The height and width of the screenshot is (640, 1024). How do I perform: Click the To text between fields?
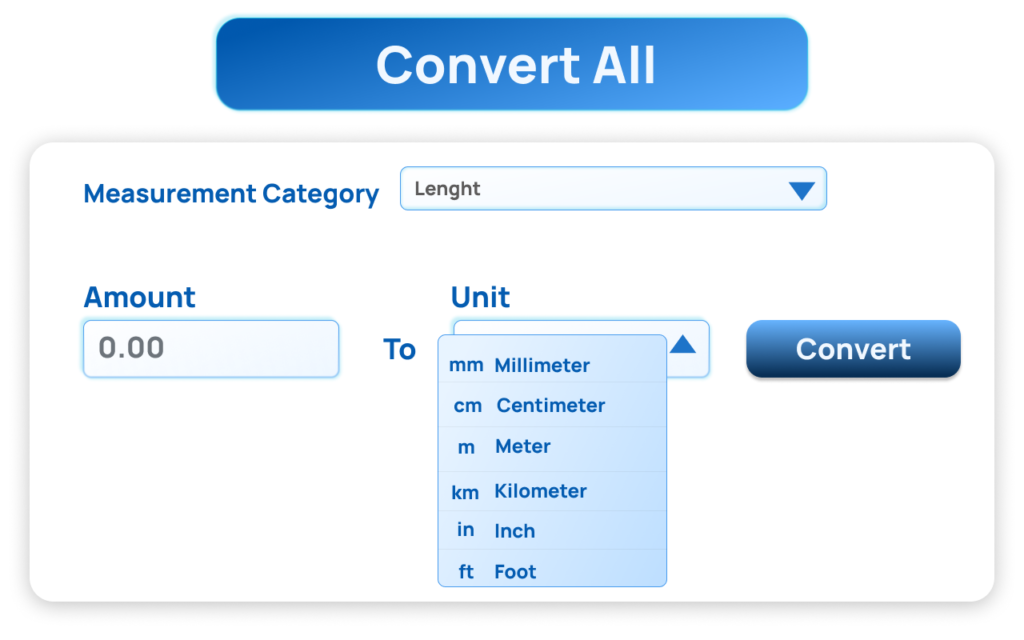pos(399,349)
